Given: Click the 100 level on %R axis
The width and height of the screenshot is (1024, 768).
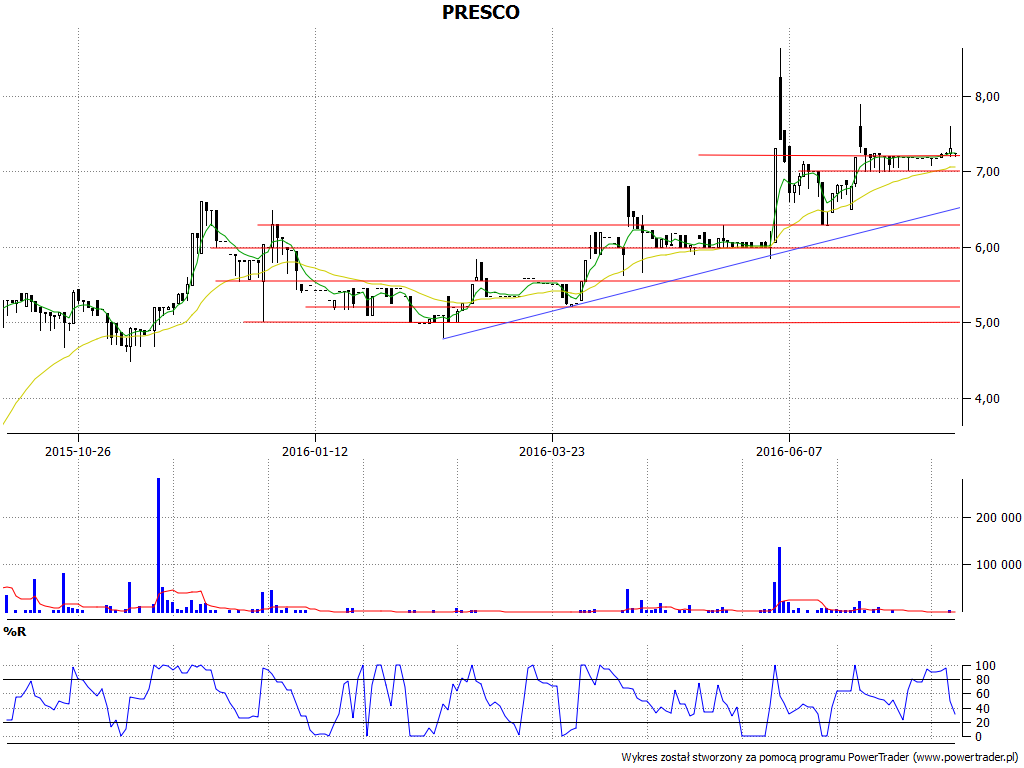Looking at the screenshot, I should (985, 666).
